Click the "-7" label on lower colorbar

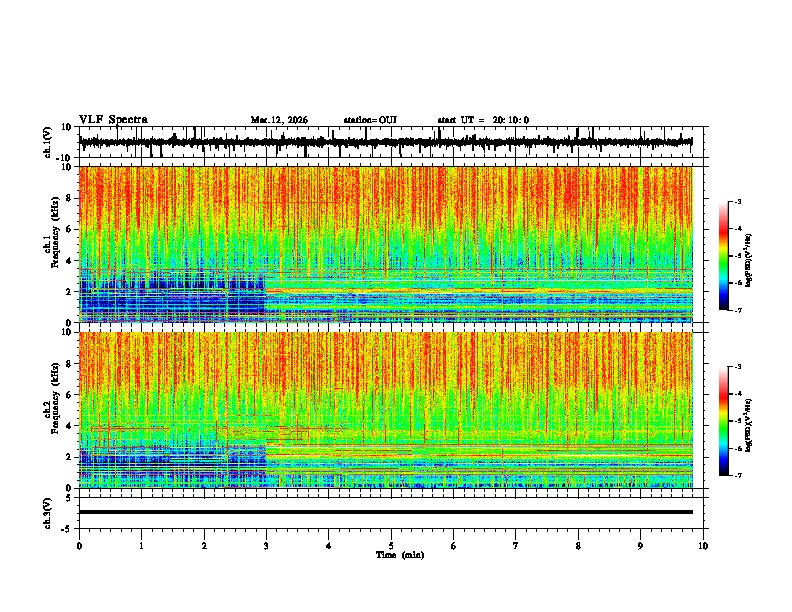click(738, 476)
